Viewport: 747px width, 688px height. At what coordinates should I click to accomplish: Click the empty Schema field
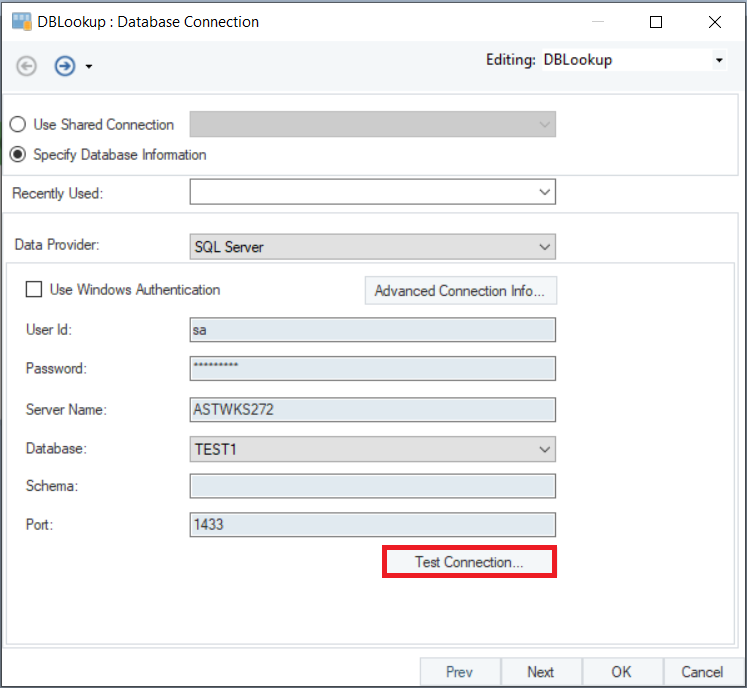(372, 486)
